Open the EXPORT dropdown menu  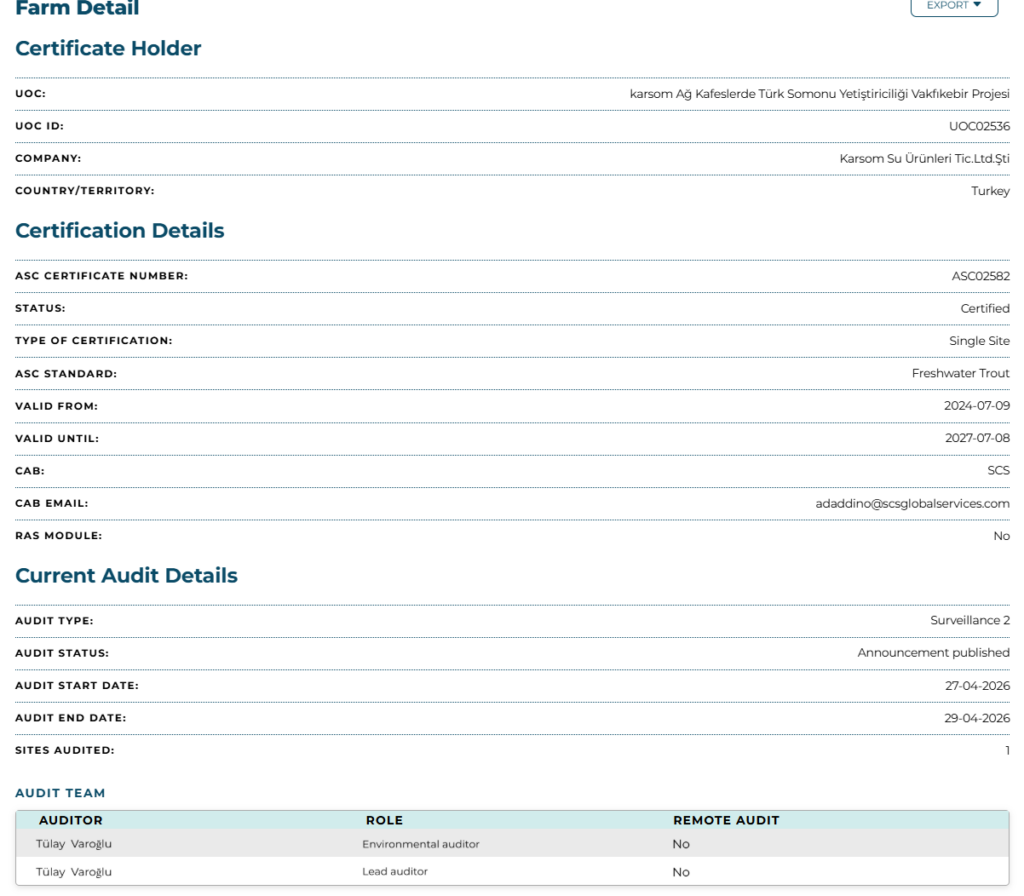(x=953, y=6)
